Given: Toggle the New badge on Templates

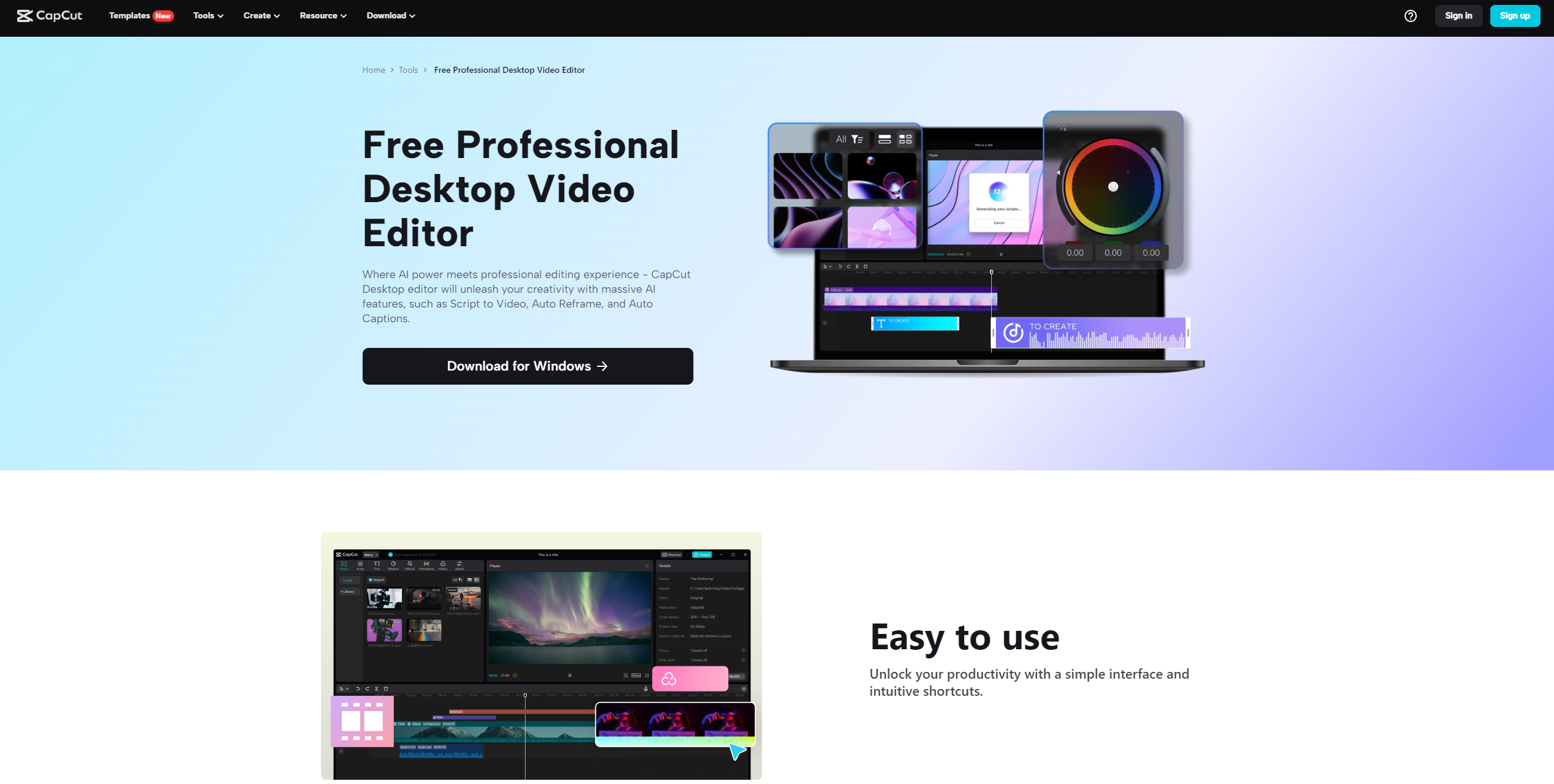Looking at the screenshot, I should pyautogui.click(x=163, y=15).
